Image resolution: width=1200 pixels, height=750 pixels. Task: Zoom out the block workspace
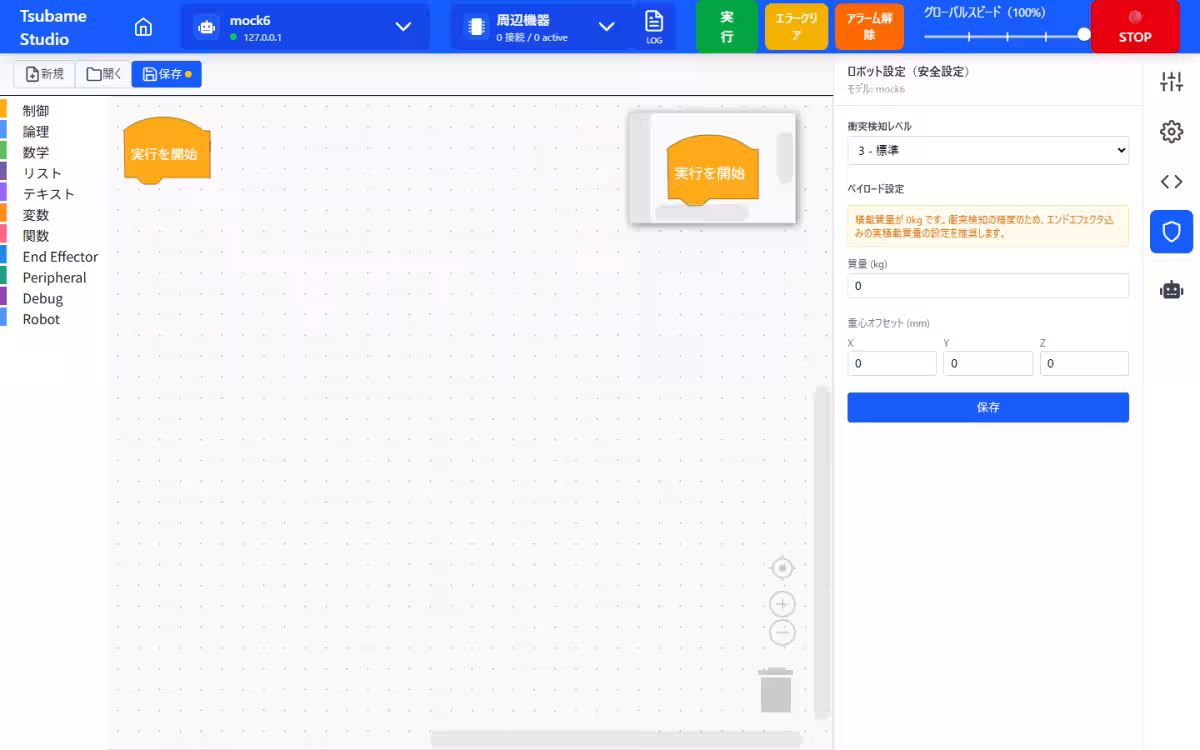(783, 632)
